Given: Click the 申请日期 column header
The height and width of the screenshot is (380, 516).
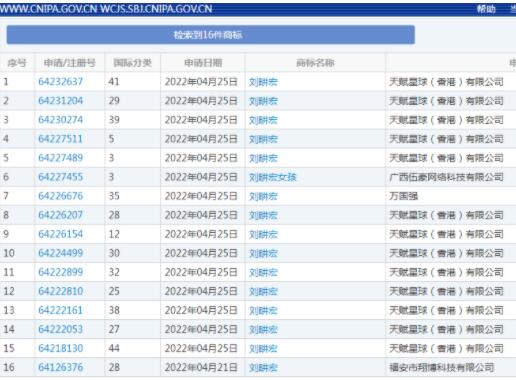Looking at the screenshot, I should click(203, 63).
